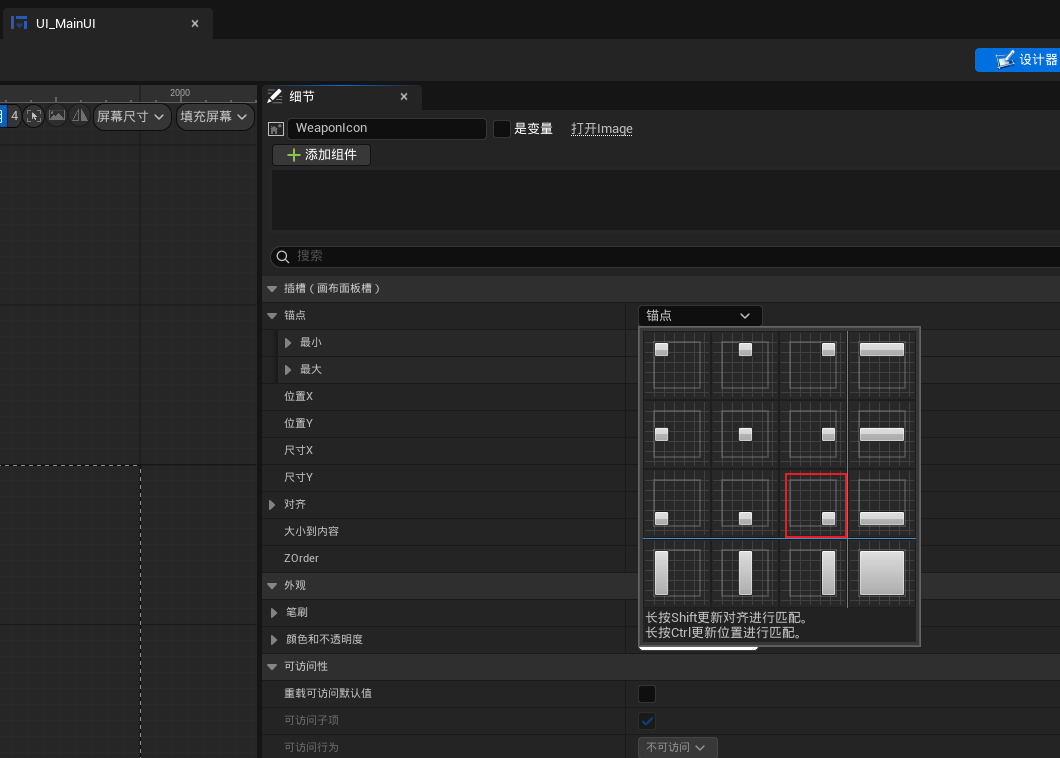The image size is (1060, 758).
Task: Collapse the 锚点 property row
Action: [x=272, y=316]
